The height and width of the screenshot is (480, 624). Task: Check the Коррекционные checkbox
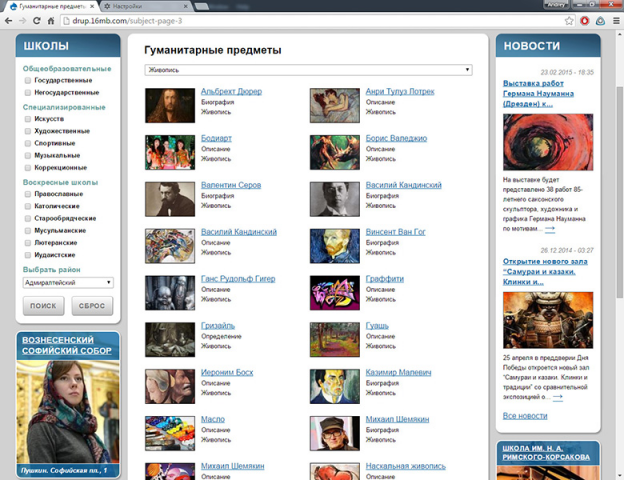(x=27, y=168)
